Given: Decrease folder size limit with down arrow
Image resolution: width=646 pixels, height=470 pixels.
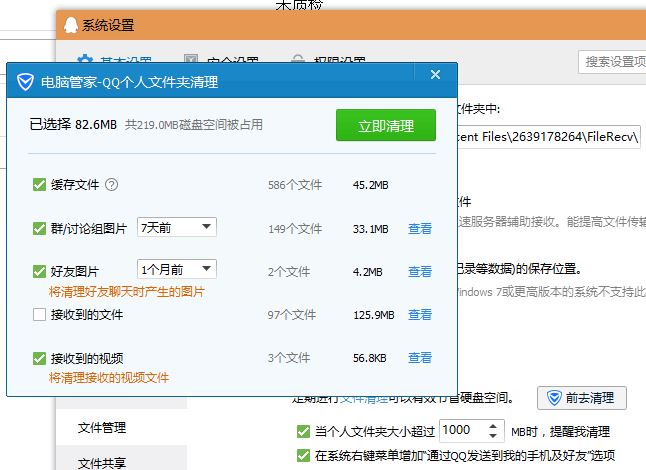Looking at the screenshot, I should coord(493,435).
